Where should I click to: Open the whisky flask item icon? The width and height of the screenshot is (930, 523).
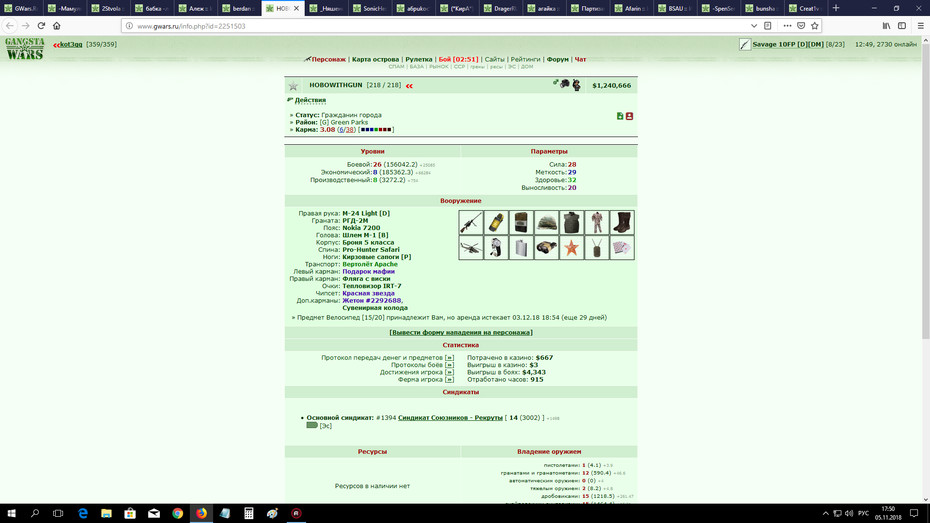pos(521,248)
